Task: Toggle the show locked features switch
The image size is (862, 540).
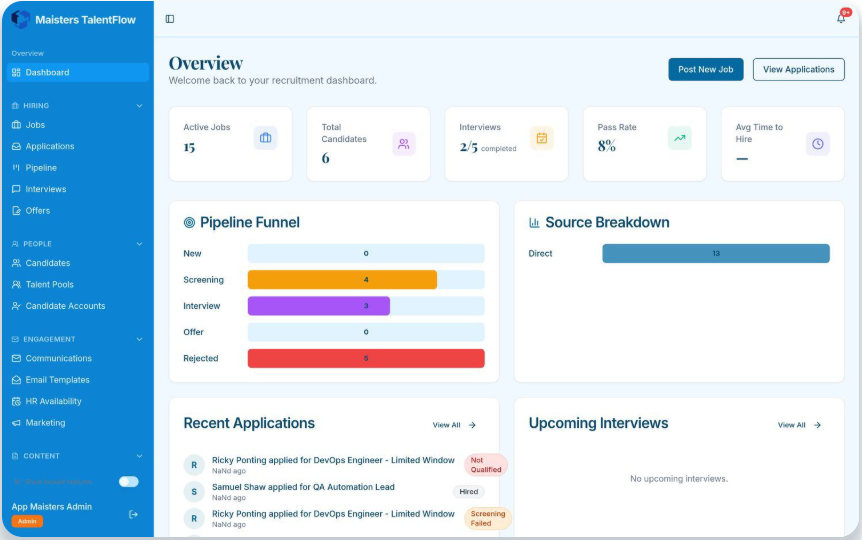Action: pyautogui.click(x=129, y=482)
